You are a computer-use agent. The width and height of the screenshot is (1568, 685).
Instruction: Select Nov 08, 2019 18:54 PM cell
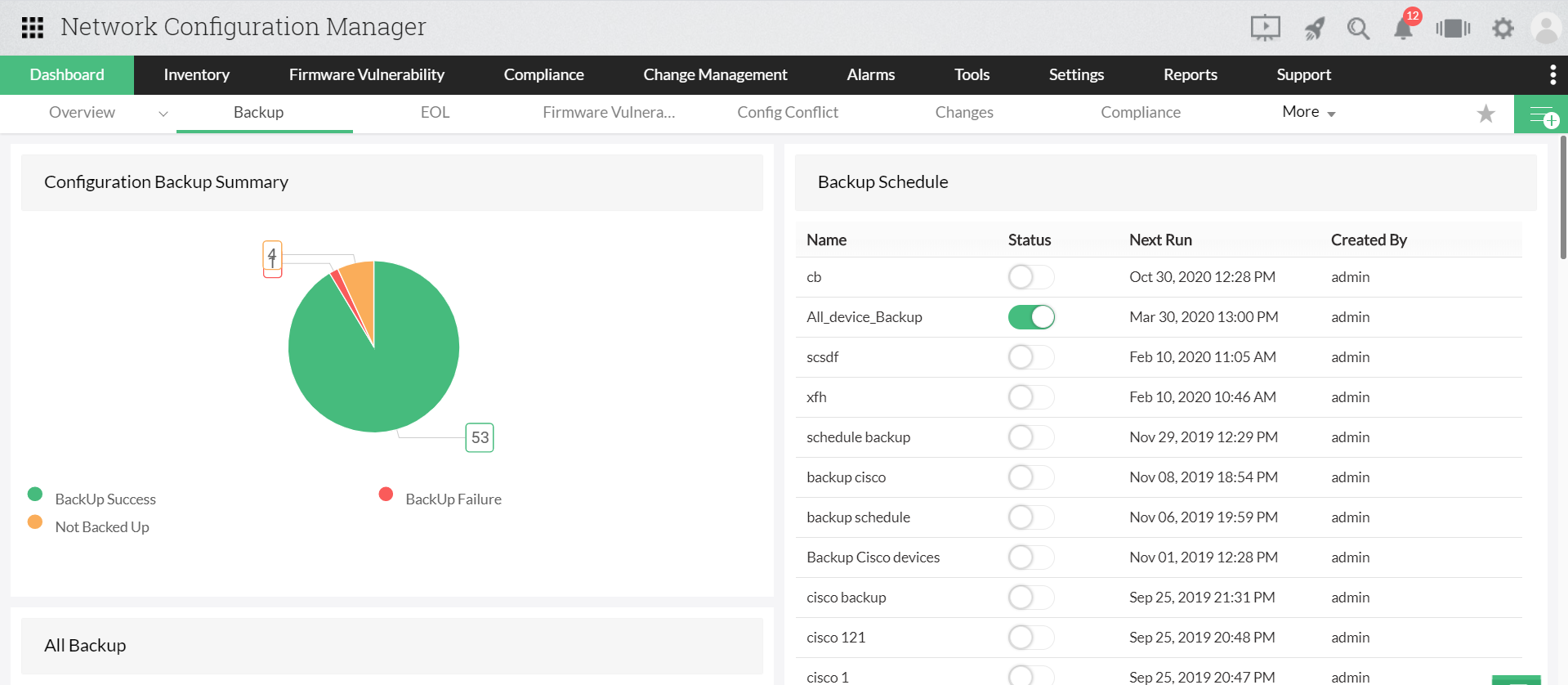(x=1204, y=477)
